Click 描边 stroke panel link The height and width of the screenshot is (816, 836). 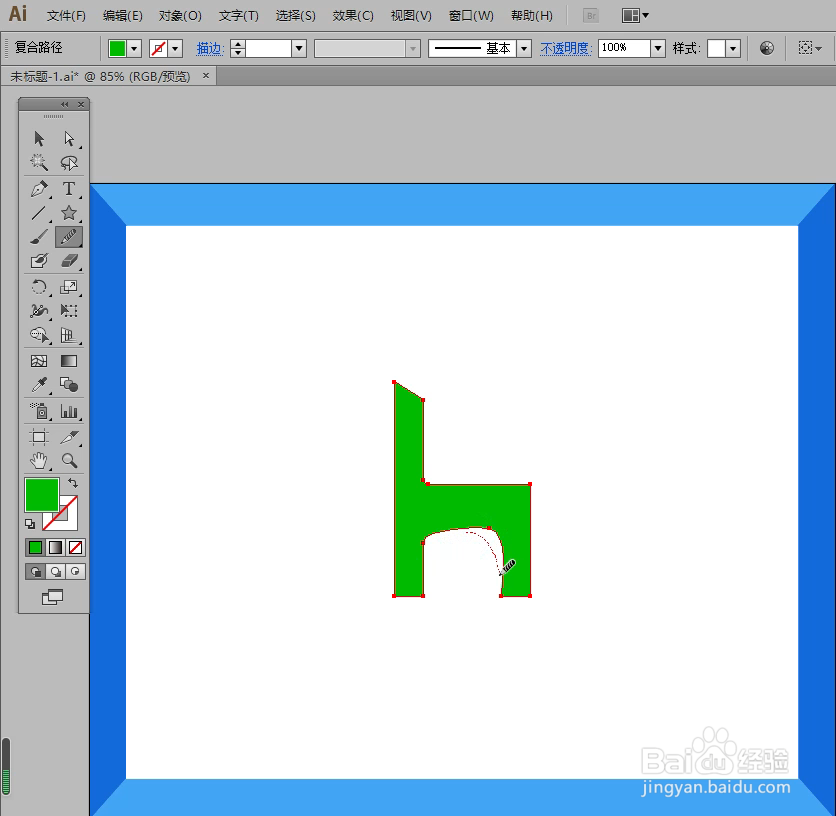click(208, 49)
